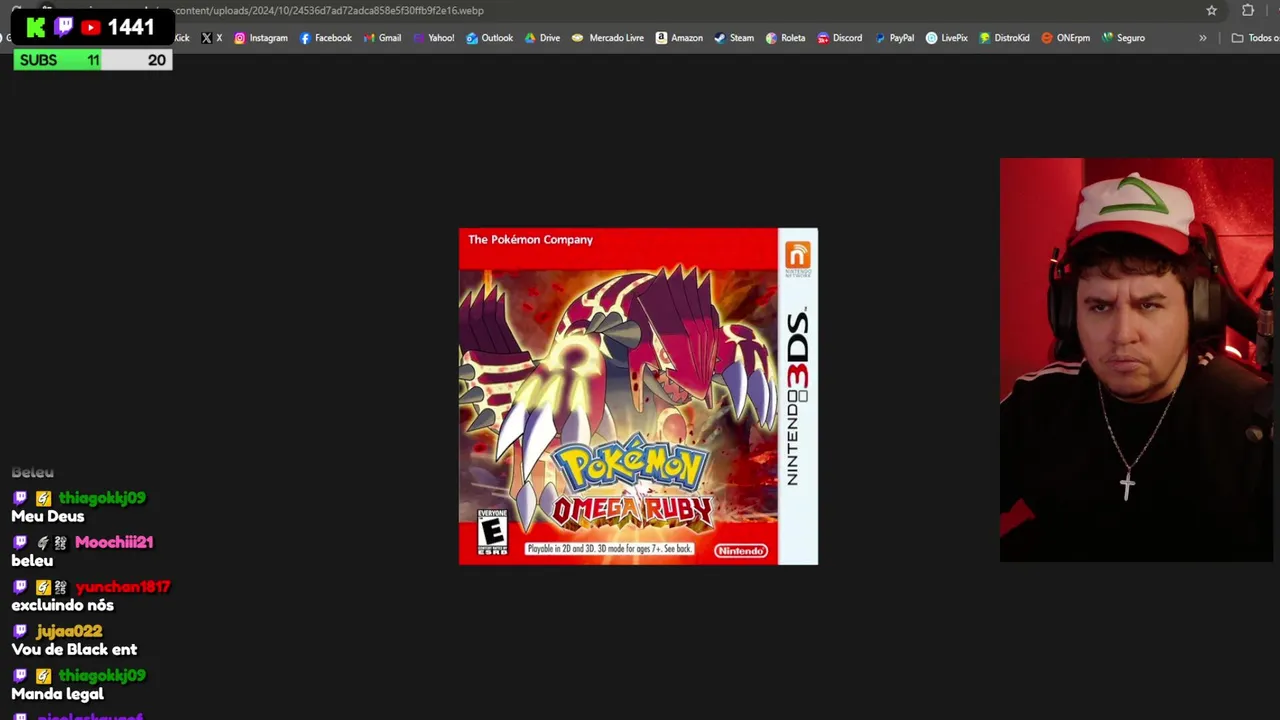Open the Instagram bookmark

click(x=261, y=38)
